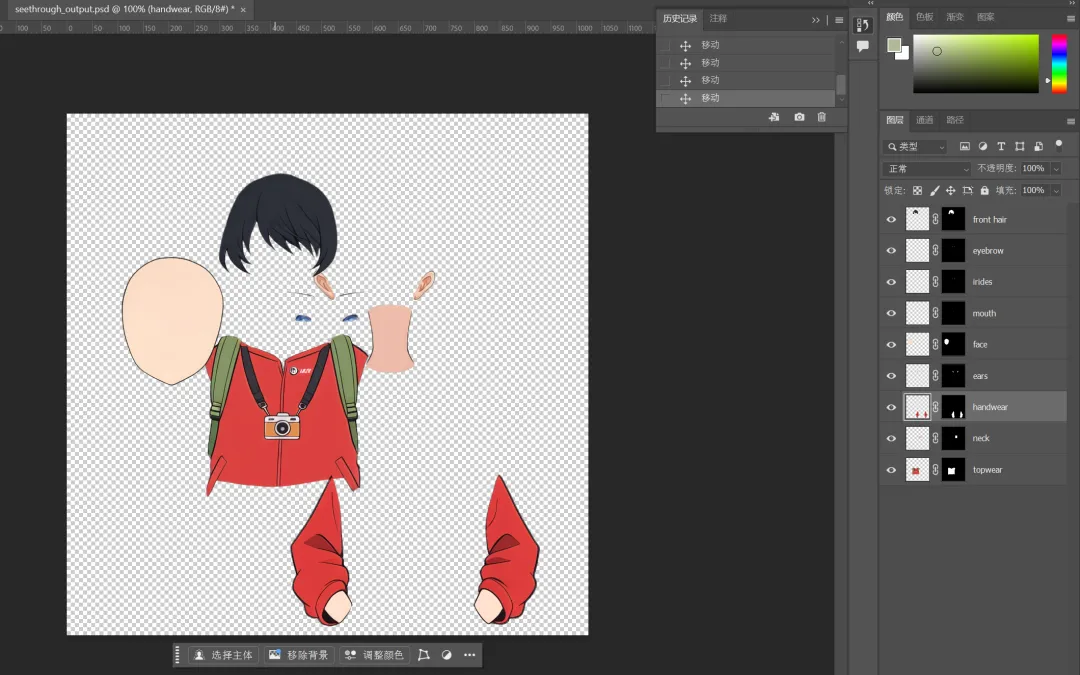Create new document from current state icon

point(774,117)
